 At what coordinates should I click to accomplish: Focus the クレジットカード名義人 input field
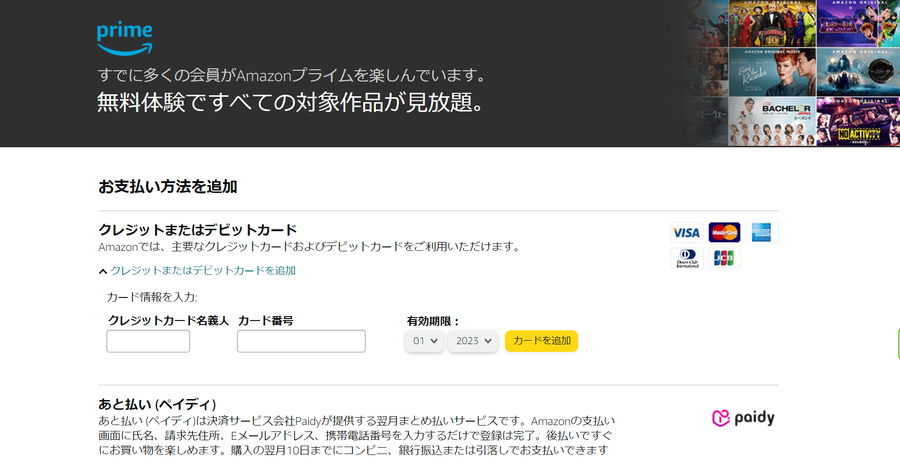coord(148,341)
